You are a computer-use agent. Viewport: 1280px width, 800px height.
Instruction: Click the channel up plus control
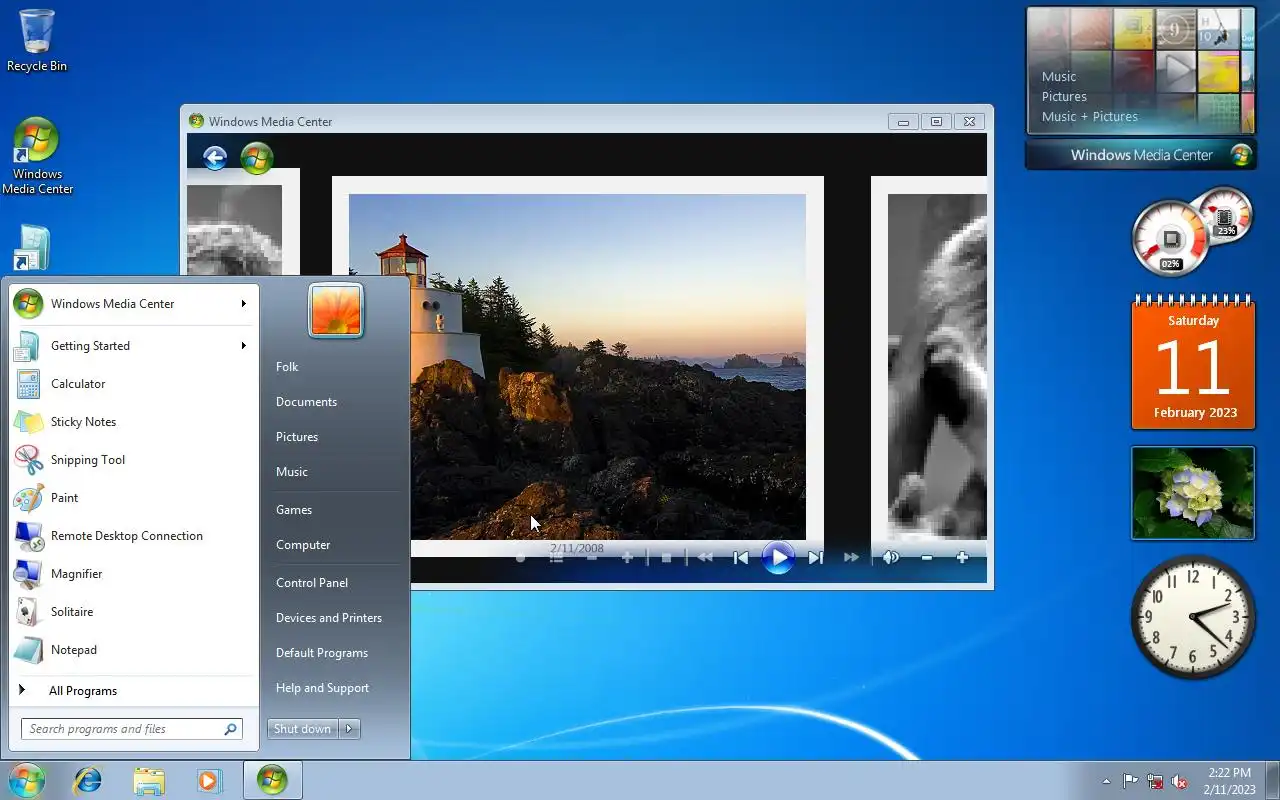click(x=627, y=558)
